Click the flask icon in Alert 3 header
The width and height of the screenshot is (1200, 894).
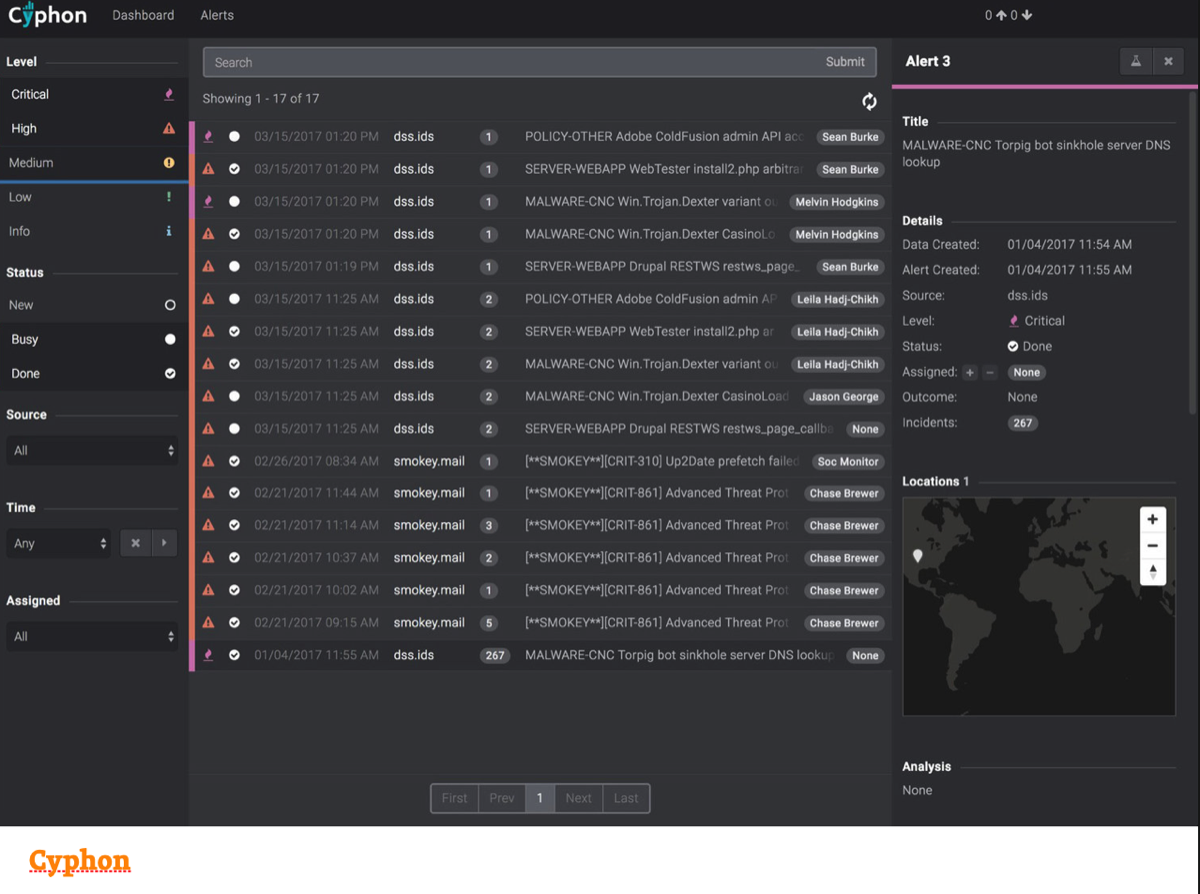(1136, 62)
